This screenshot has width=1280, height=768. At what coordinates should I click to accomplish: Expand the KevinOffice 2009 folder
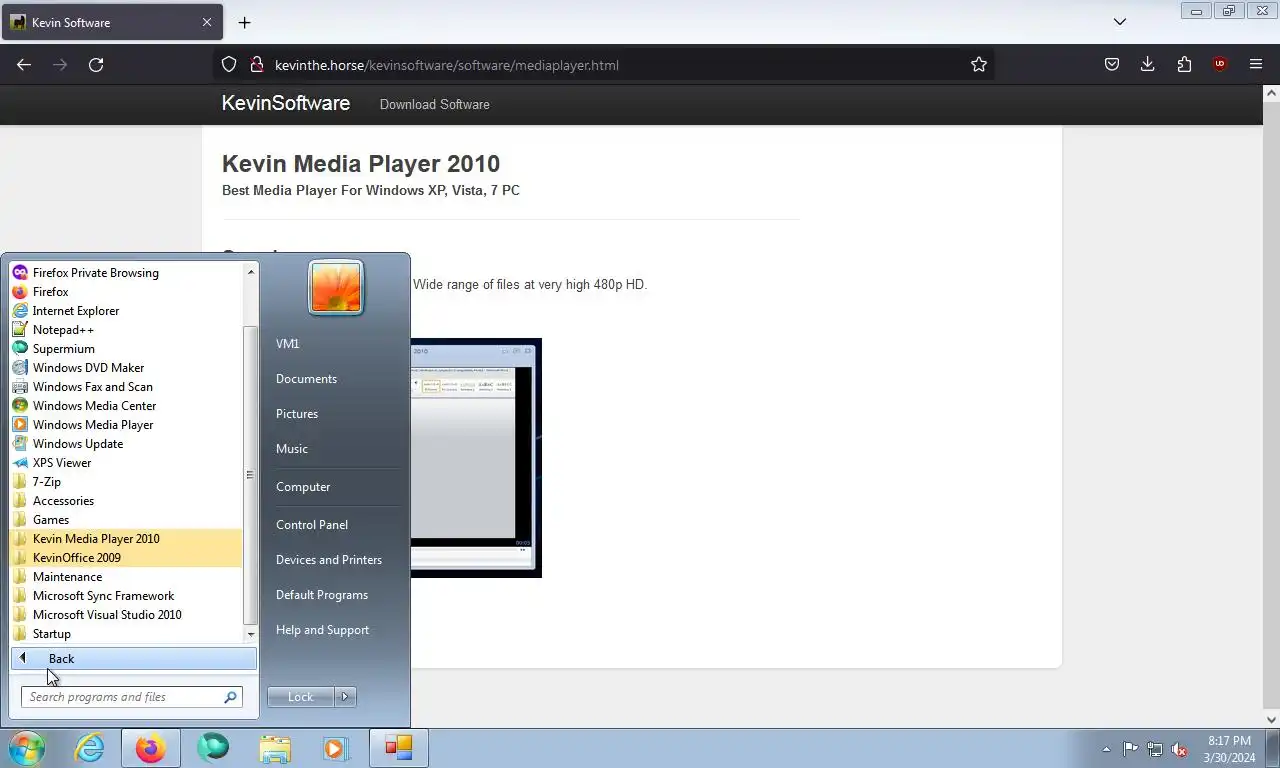[x=126, y=557]
